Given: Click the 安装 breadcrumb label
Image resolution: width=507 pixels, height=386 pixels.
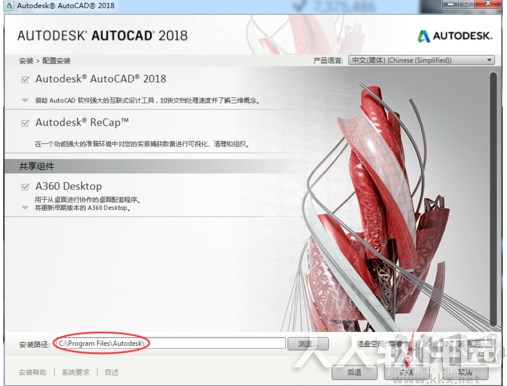Looking at the screenshot, I should tap(26, 61).
